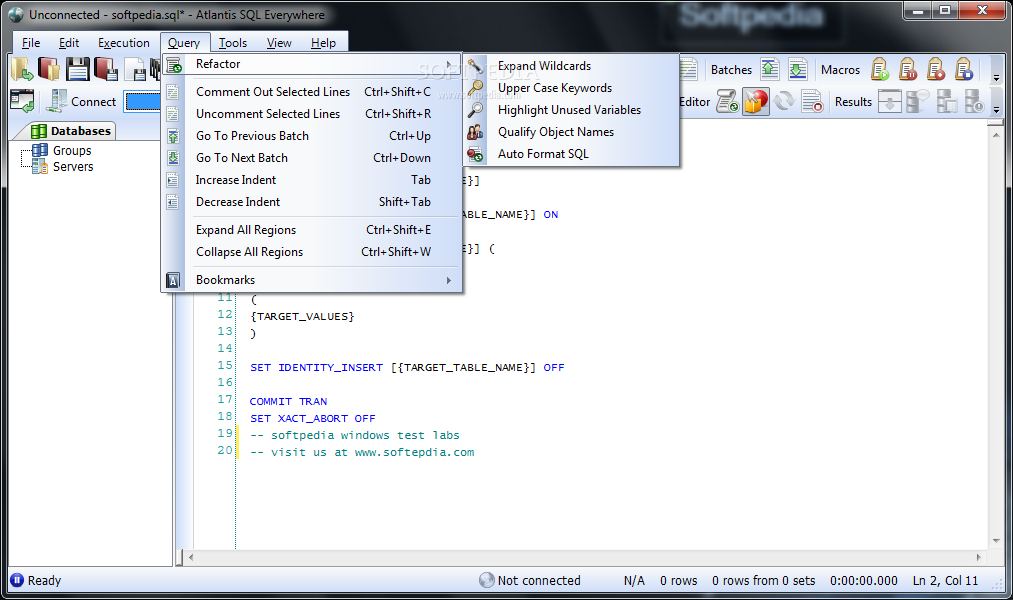Click the Batches previous batch up-arrow icon
Screen dimensions: 1013x600
pos(769,69)
